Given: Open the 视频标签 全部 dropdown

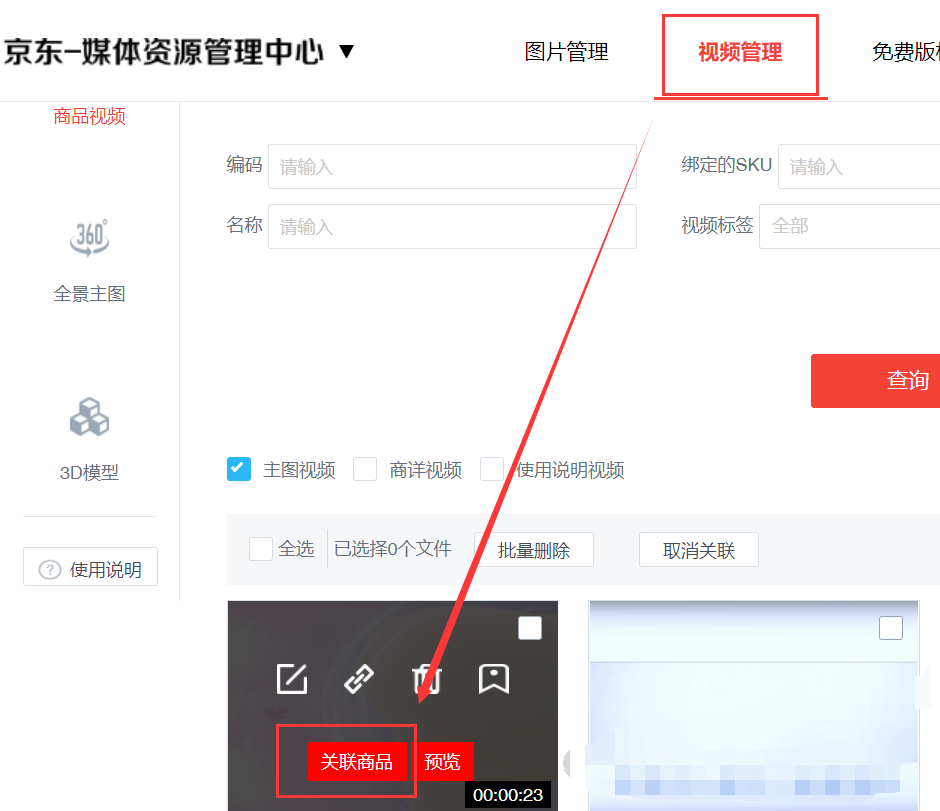Looking at the screenshot, I should pos(849,226).
